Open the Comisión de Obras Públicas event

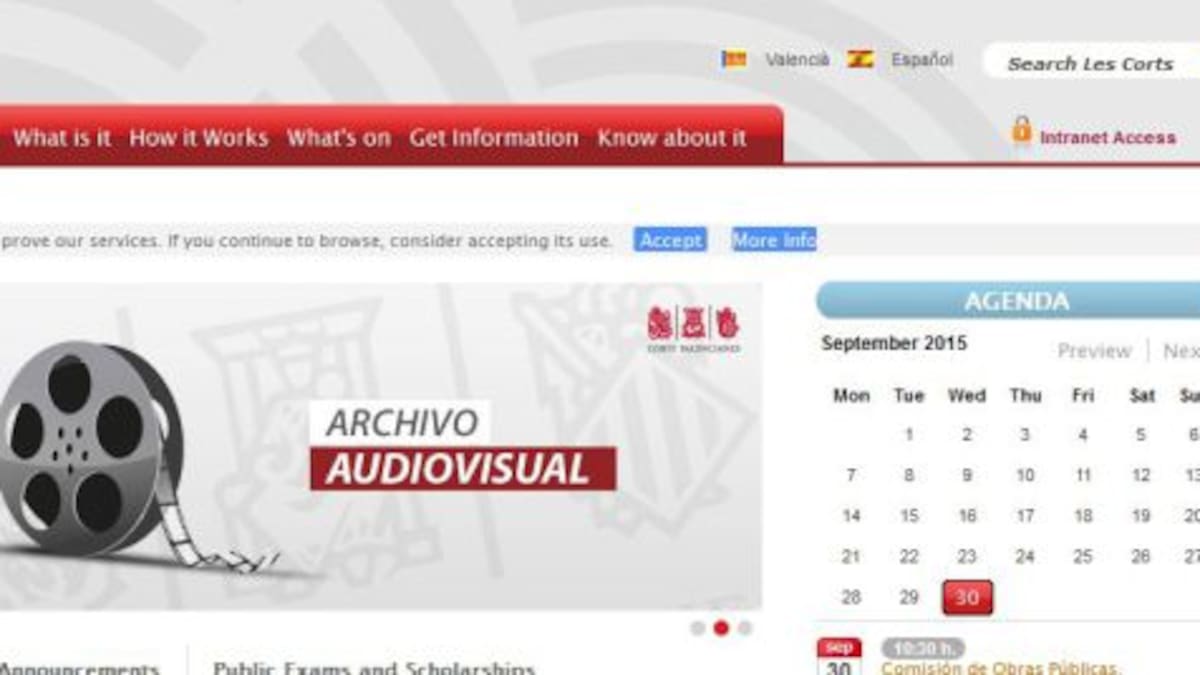(1000, 667)
